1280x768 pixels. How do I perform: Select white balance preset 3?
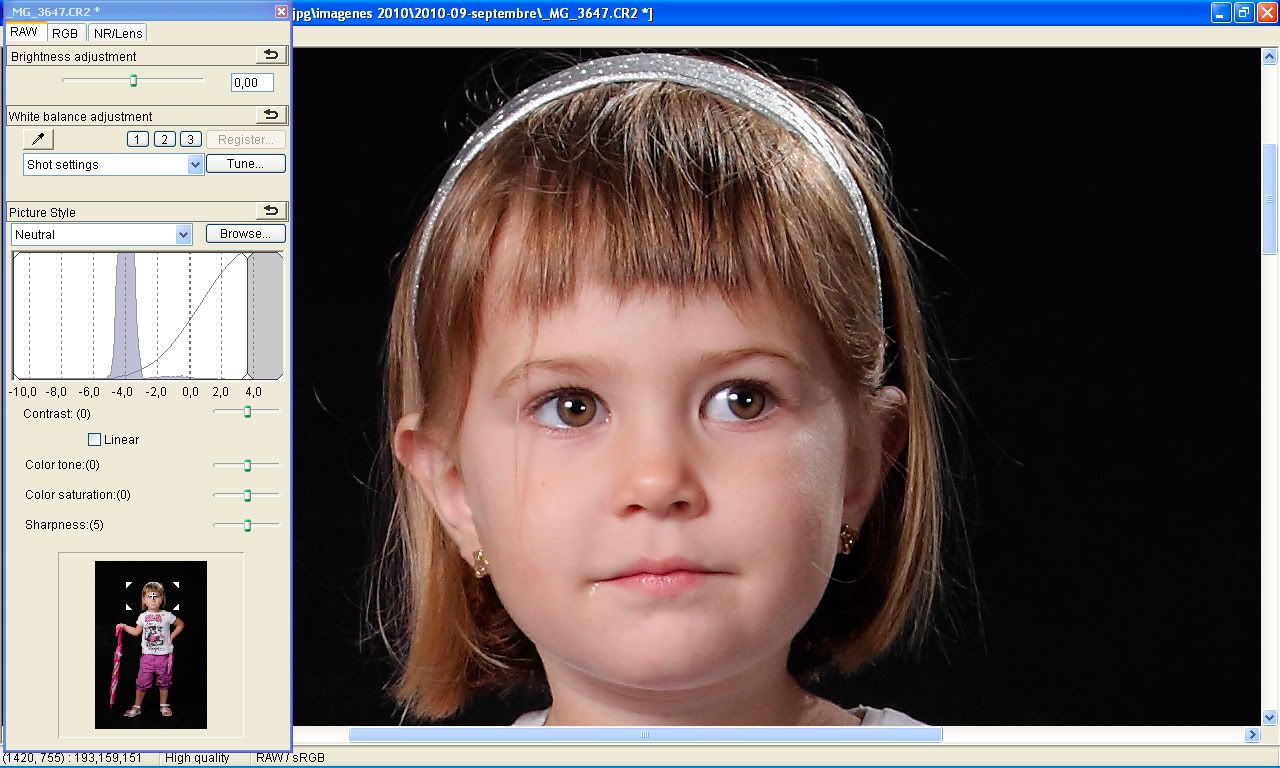coord(190,139)
